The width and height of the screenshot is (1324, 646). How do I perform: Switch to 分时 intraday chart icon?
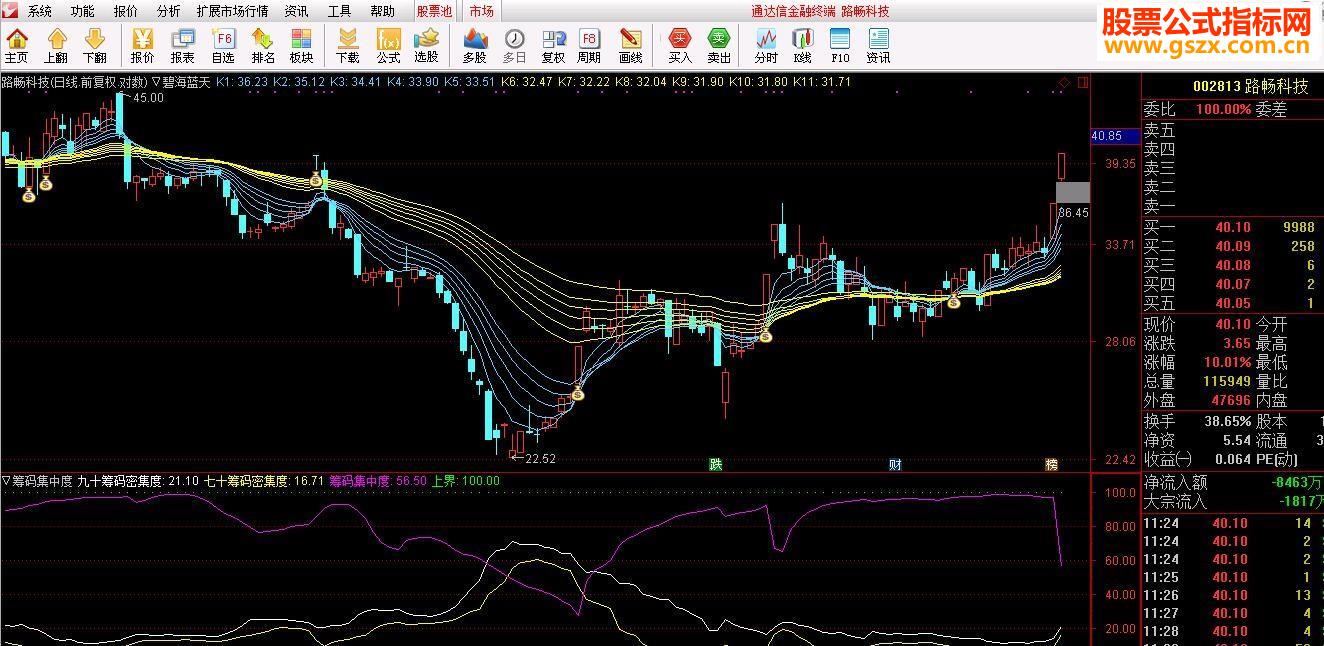coord(766,47)
